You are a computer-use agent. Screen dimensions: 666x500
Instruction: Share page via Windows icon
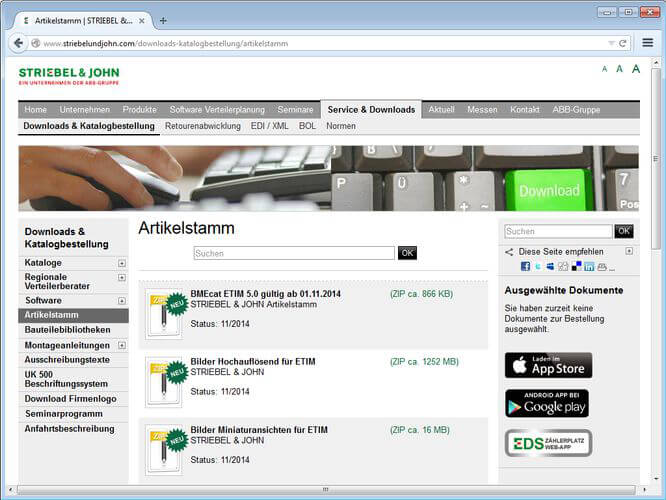point(550,266)
